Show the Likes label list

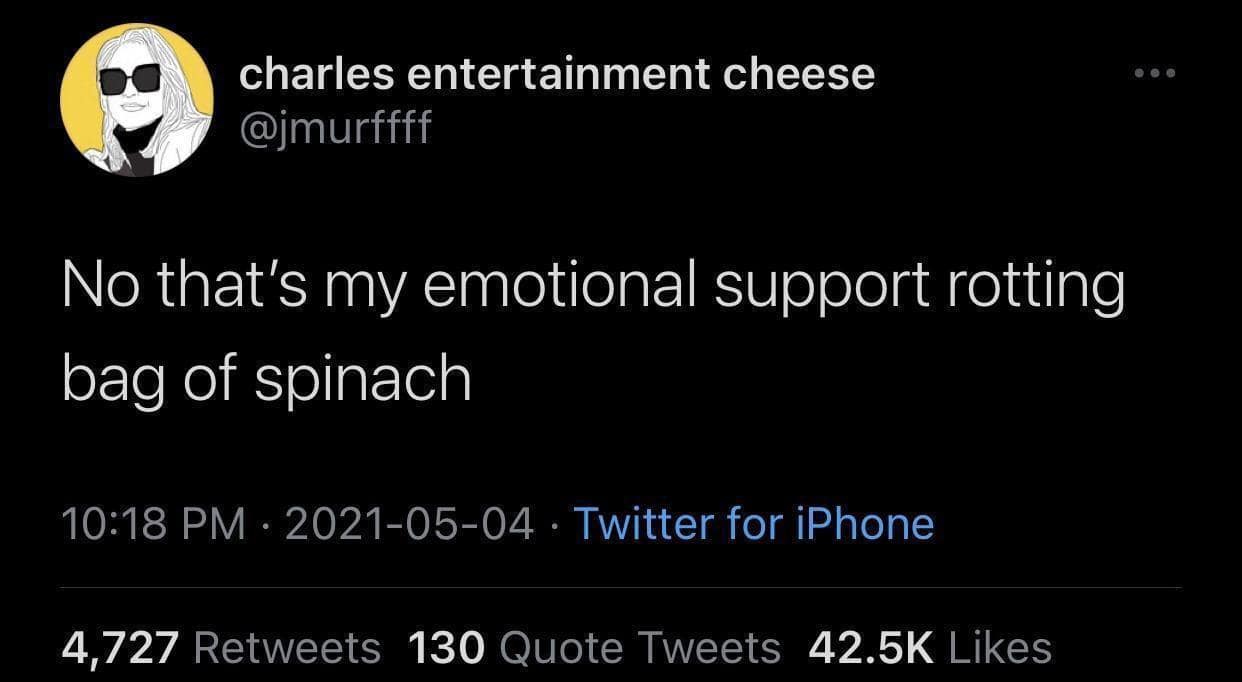998,647
